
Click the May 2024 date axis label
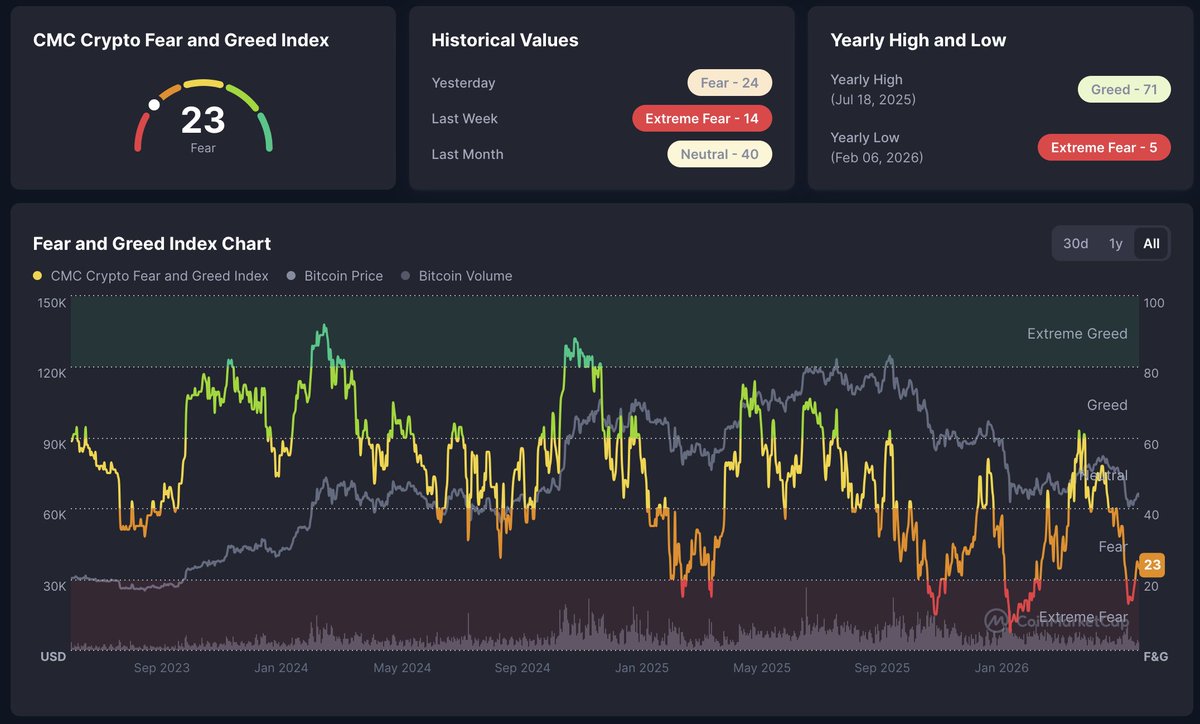(402, 668)
